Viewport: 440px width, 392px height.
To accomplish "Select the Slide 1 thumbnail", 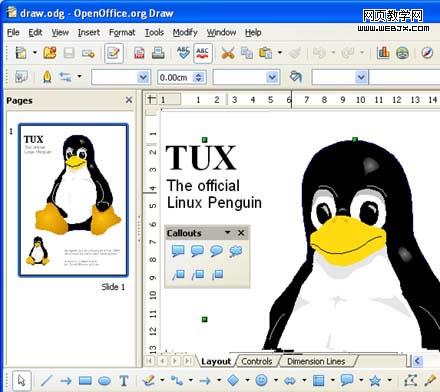I will 73,200.
